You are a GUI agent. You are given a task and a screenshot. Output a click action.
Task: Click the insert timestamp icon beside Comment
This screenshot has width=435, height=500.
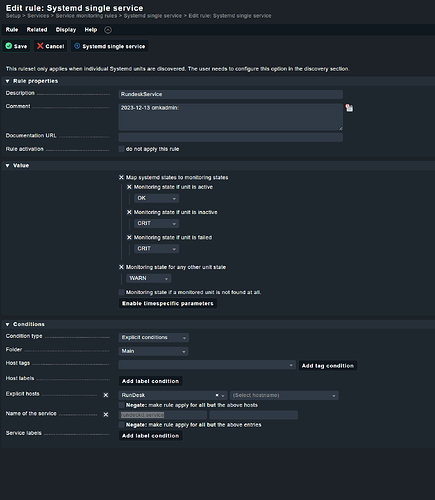pyautogui.click(x=349, y=108)
